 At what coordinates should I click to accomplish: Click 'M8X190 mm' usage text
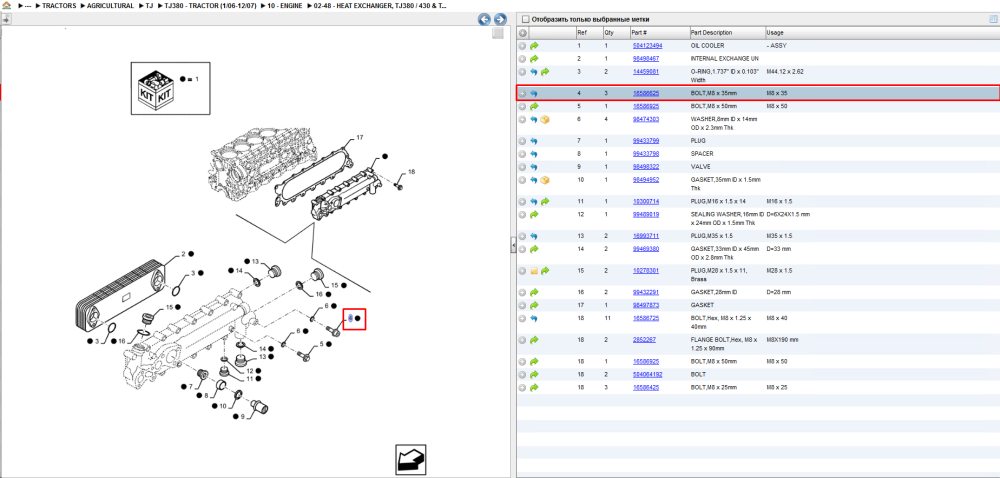tap(783, 340)
